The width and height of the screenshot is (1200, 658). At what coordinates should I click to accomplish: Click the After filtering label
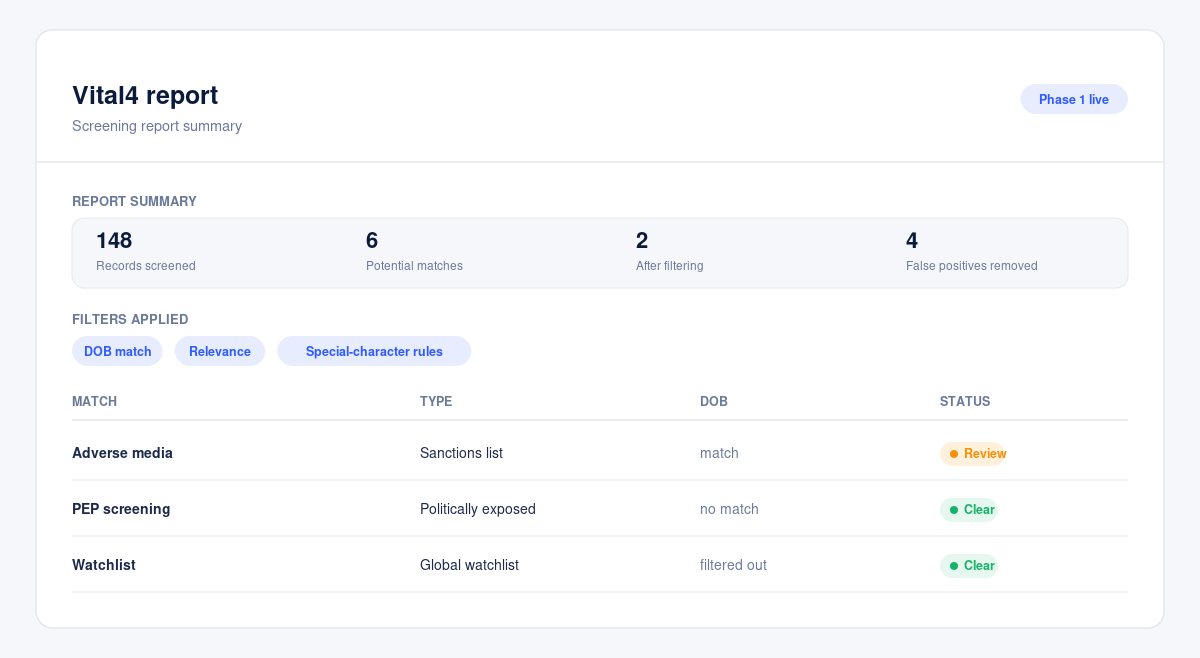coord(670,266)
